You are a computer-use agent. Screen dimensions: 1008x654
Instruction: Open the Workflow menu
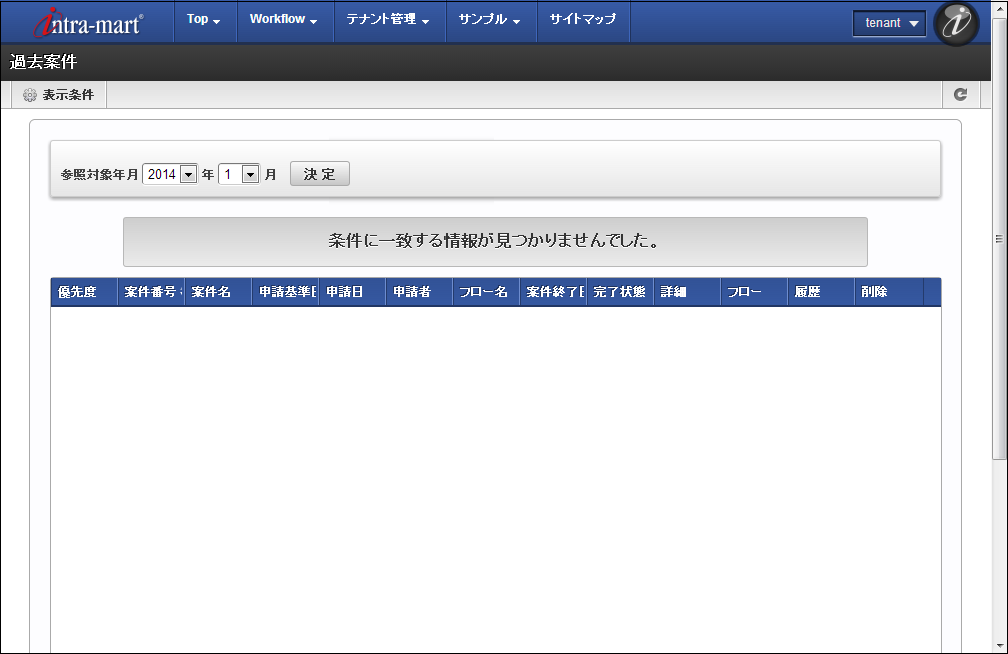(283, 20)
